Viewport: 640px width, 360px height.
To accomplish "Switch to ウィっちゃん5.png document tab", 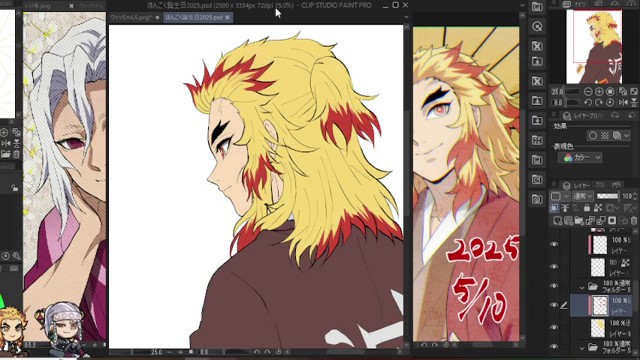I will (131, 18).
